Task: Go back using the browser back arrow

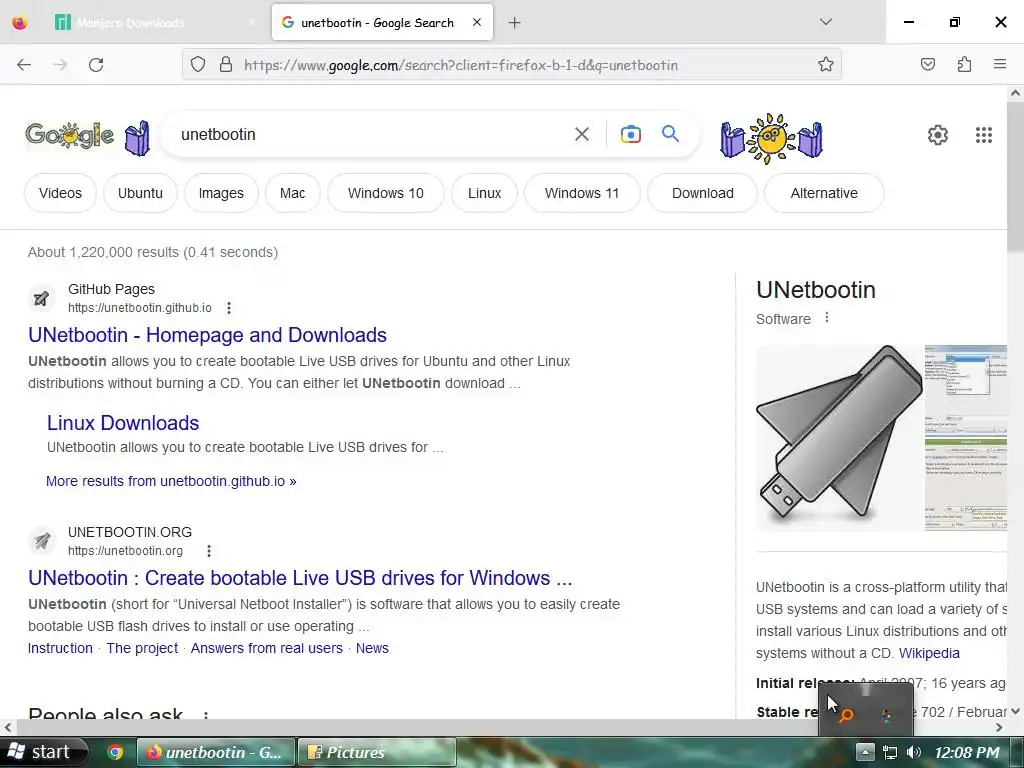Action: pyautogui.click(x=24, y=65)
